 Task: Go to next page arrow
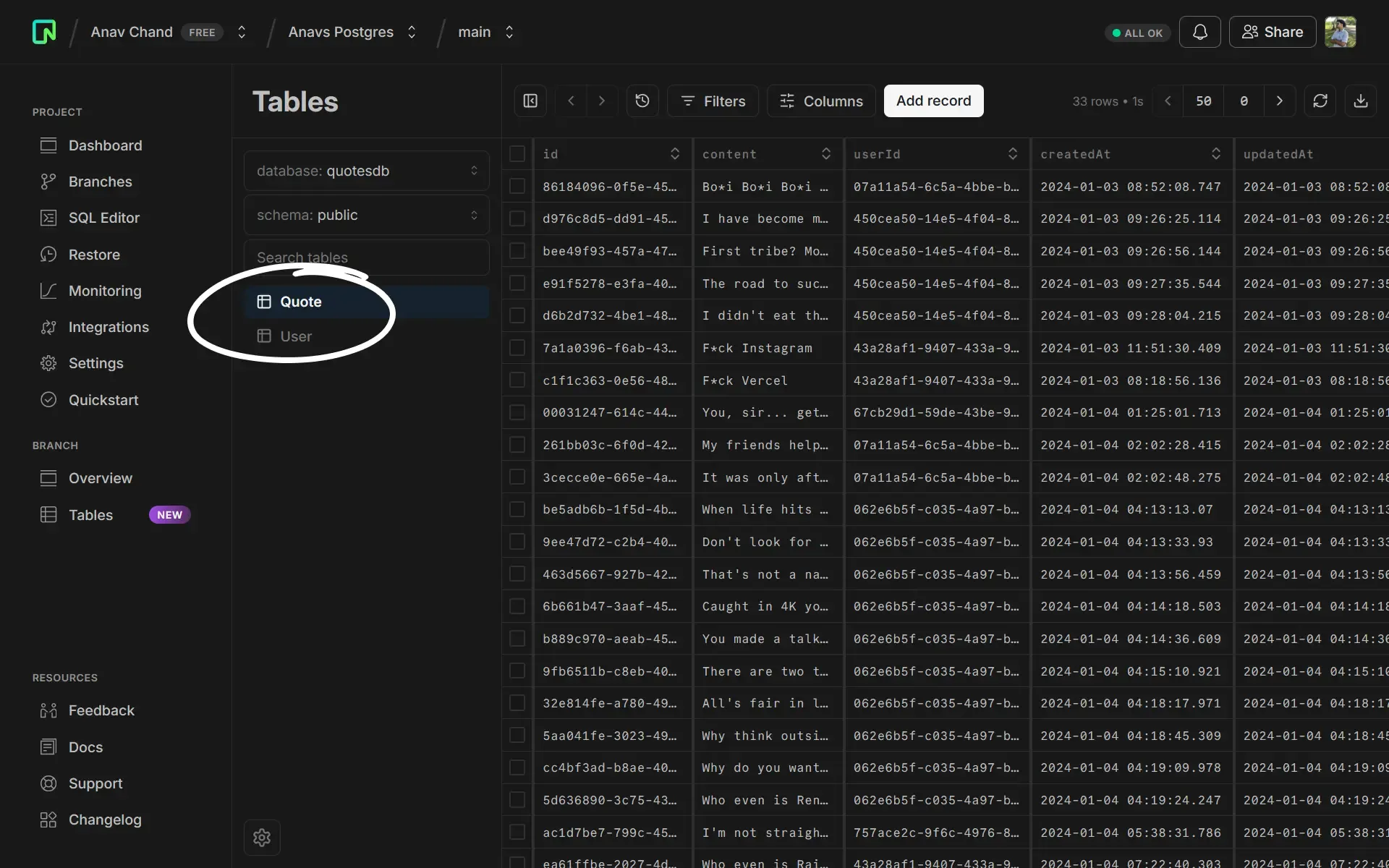(x=1279, y=101)
